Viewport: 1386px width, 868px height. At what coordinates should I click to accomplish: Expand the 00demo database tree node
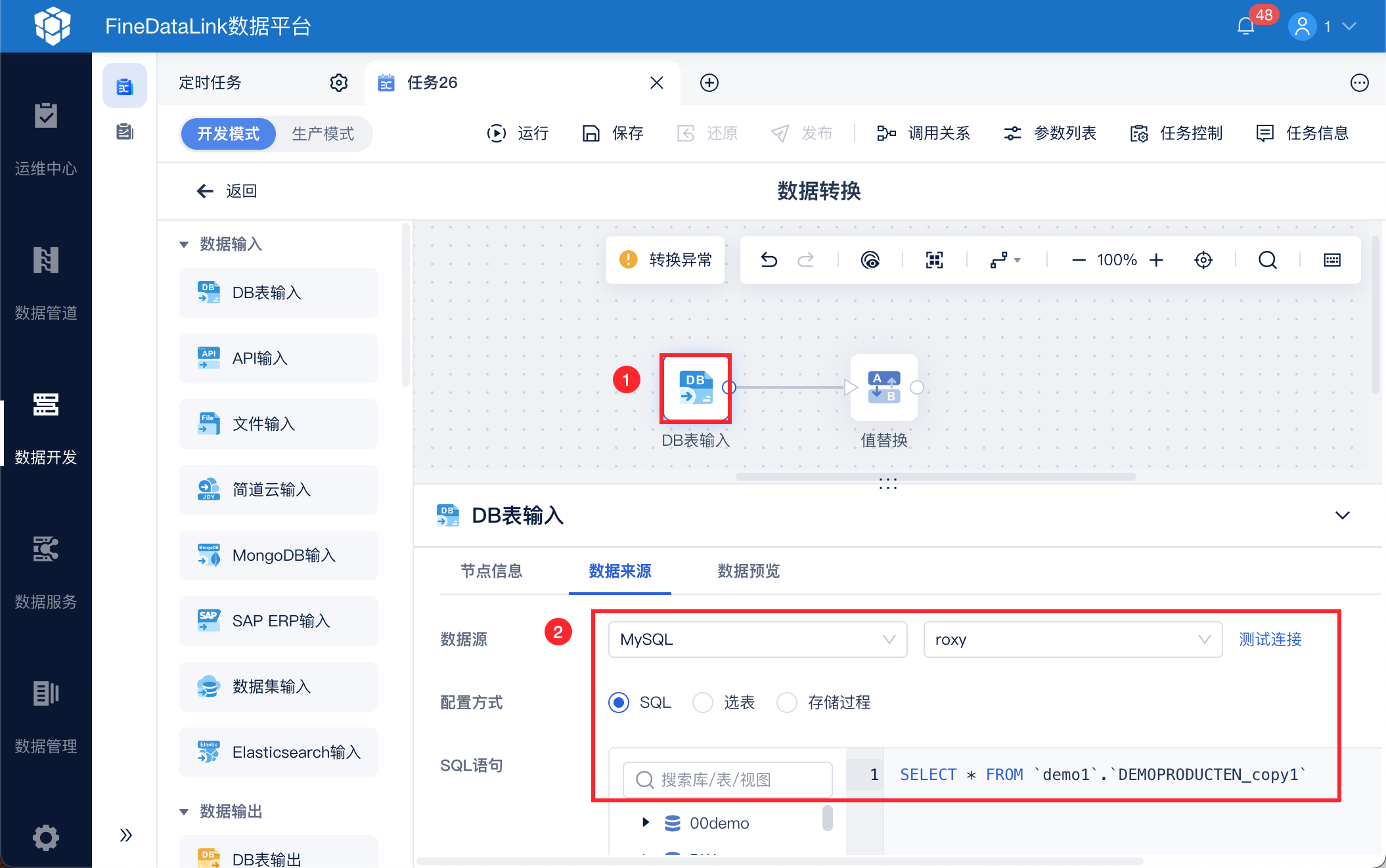[646, 822]
